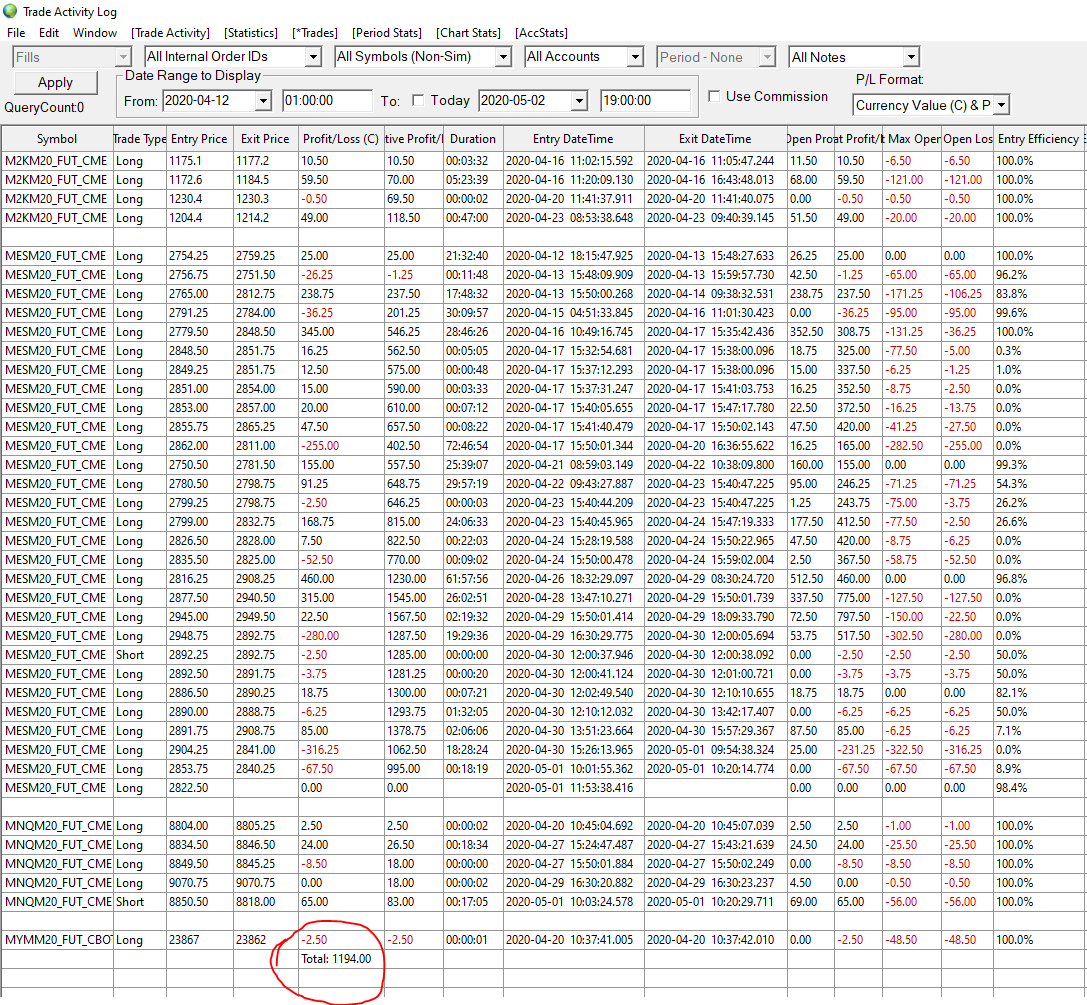
Task: Click the 1567.50 cumulative profit cell
Action: [414, 617]
